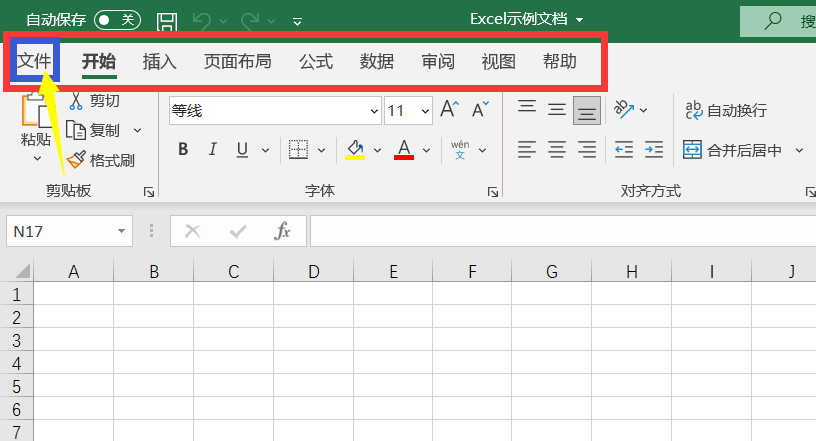Toggle bottom align icon

pos(586,110)
